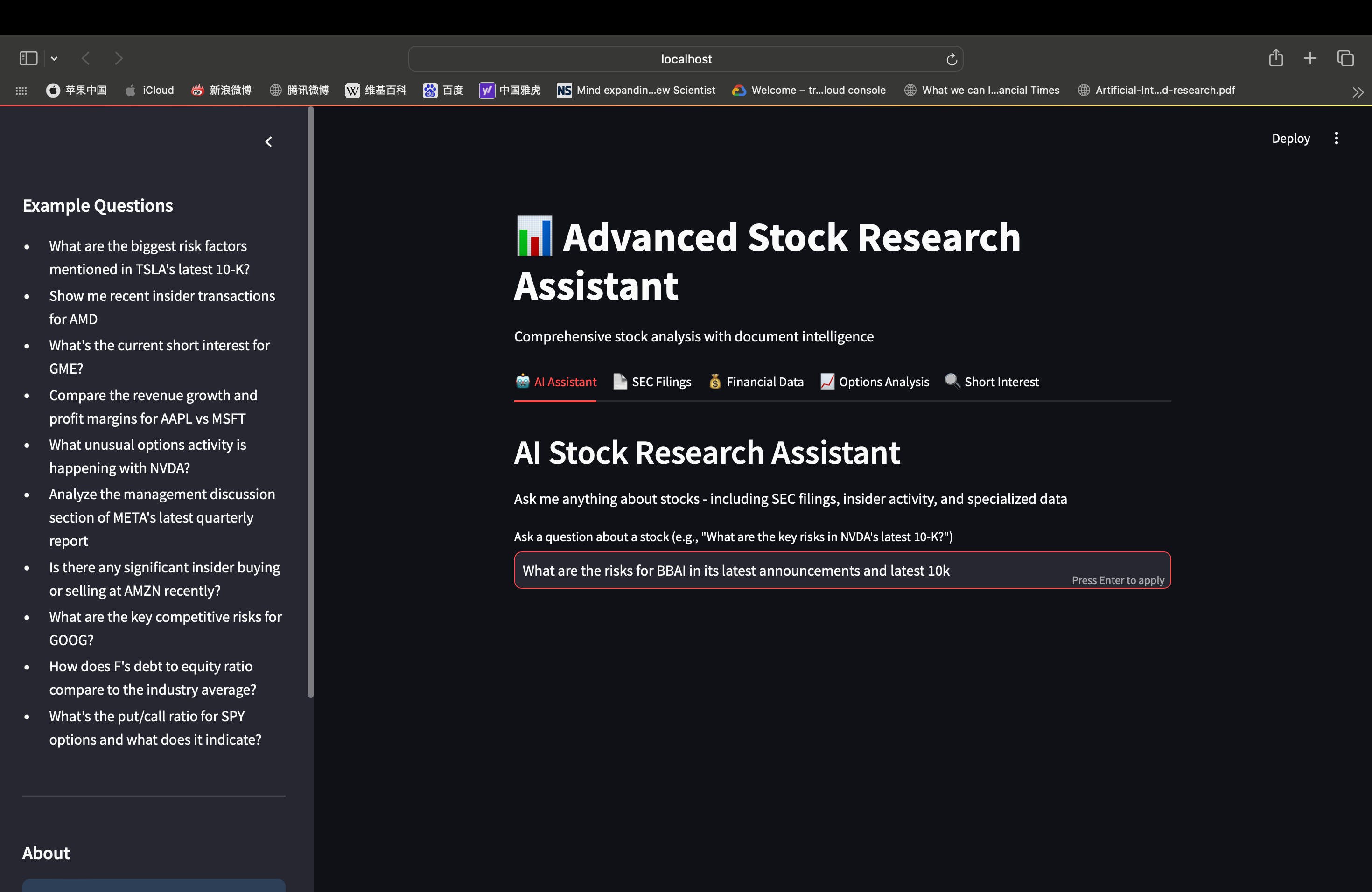The height and width of the screenshot is (892, 1372).
Task: Open the iCloud bookmark
Action: coord(150,91)
